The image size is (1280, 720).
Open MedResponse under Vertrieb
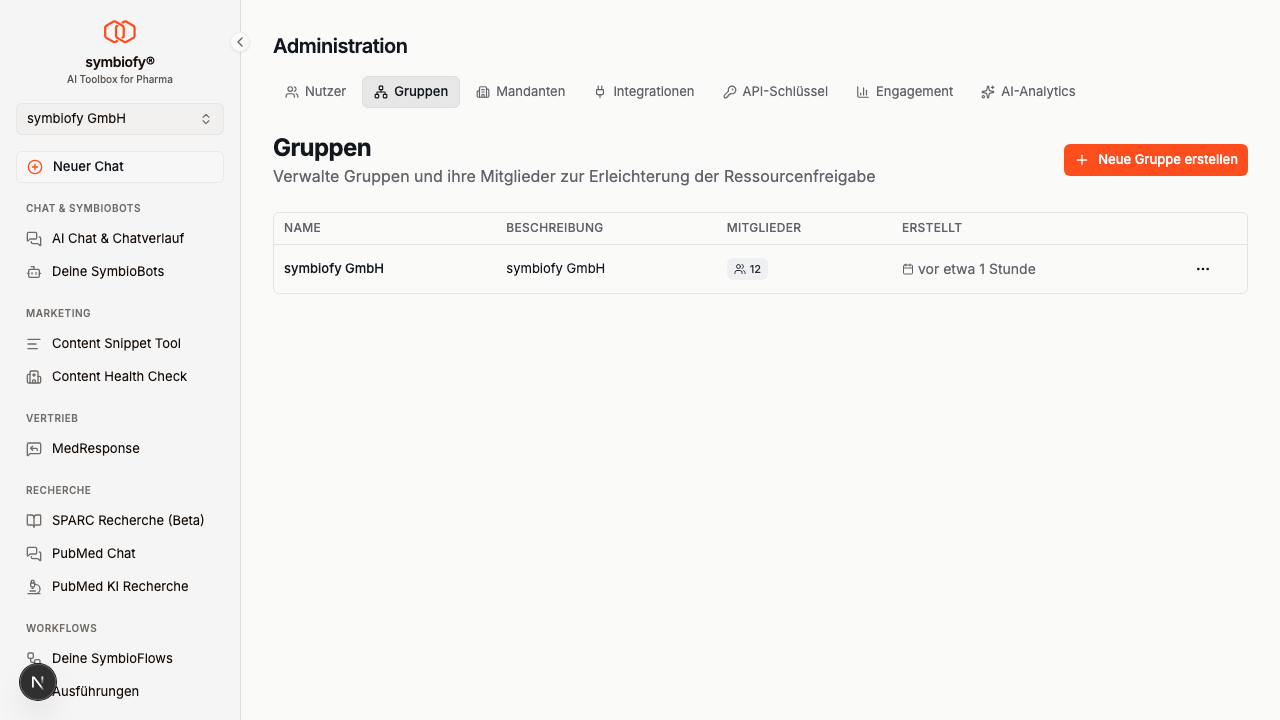point(96,448)
